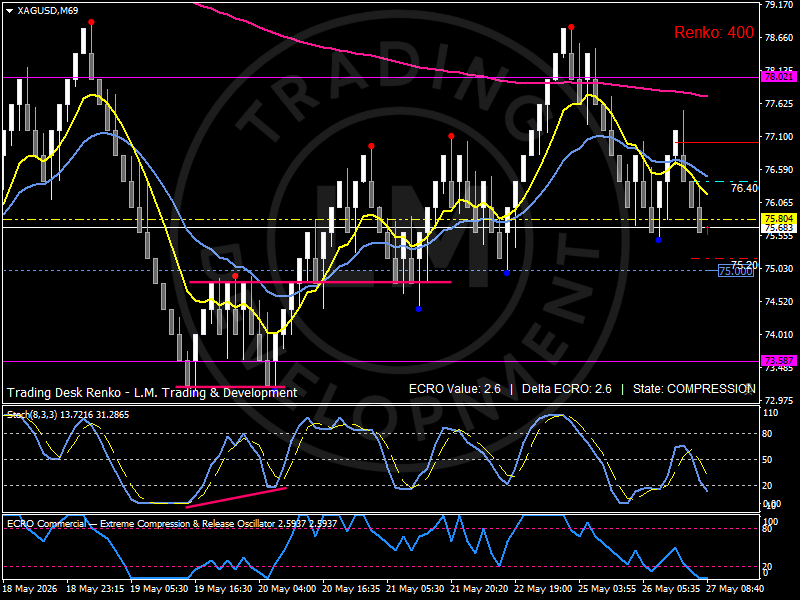Select the 75.20 level text label
The width and height of the screenshot is (800, 600).
point(744,265)
